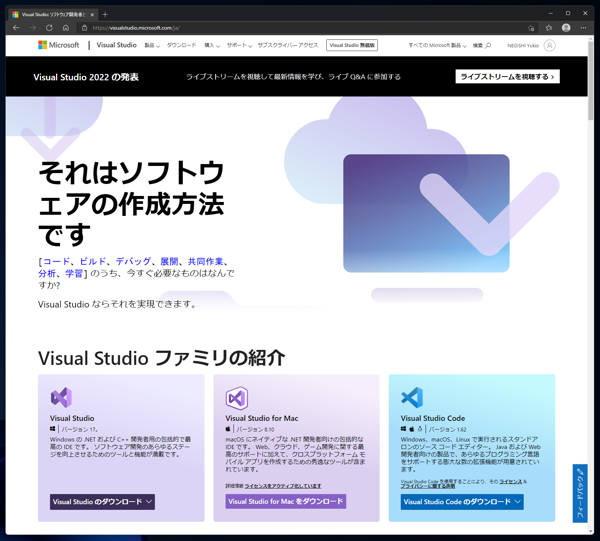Click the Visual Studio for Mac card title
The image size is (600, 541).
tap(262, 418)
